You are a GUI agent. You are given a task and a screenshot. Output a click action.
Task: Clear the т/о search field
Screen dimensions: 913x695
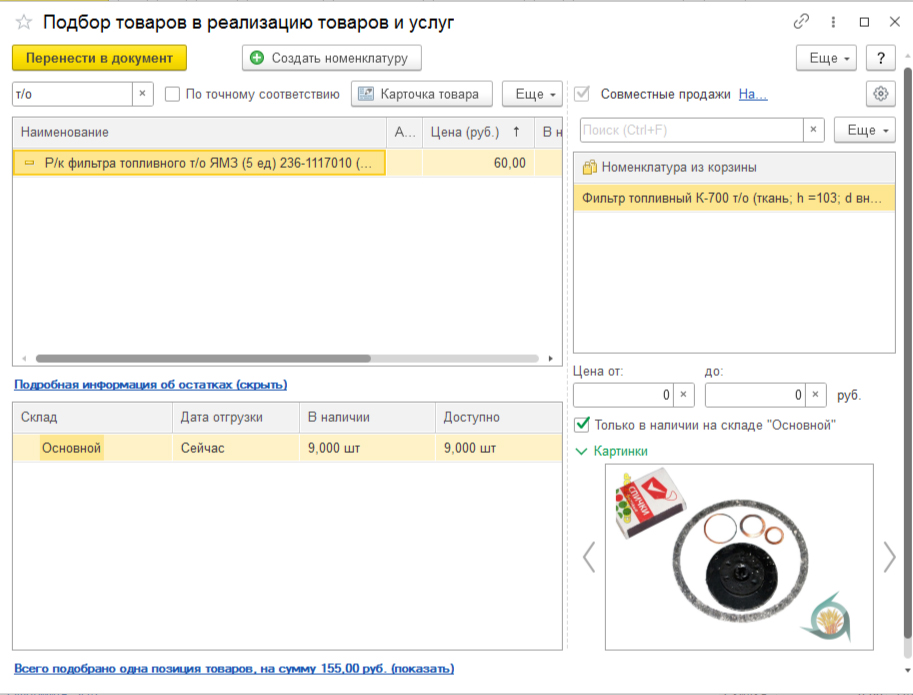coord(142,94)
